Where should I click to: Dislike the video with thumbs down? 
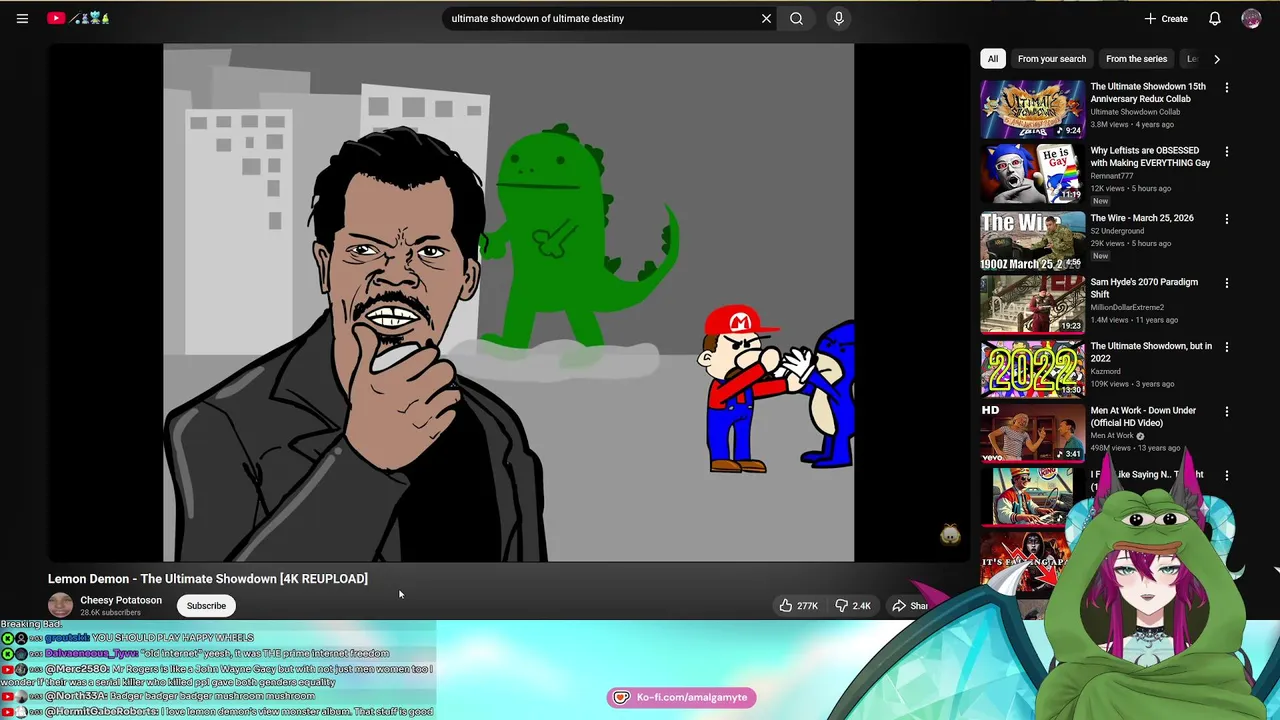pyautogui.click(x=853, y=605)
